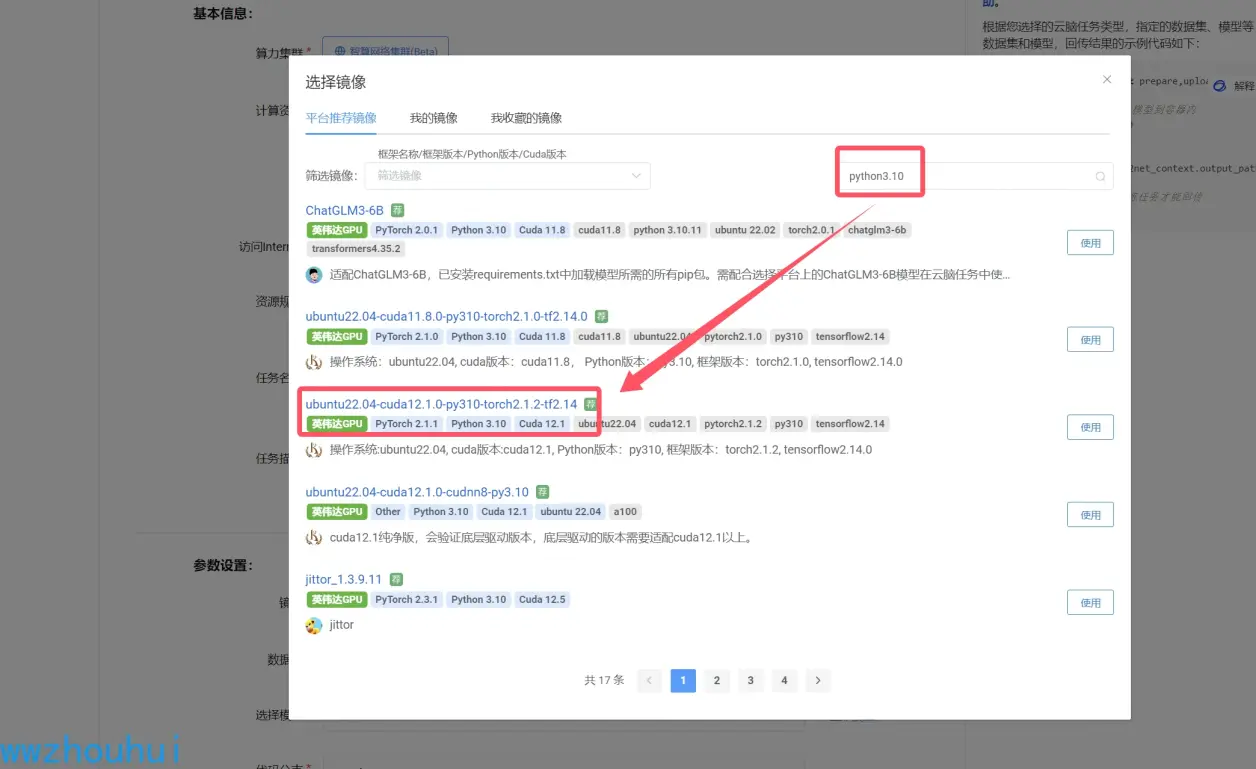1256x769 pixels.
Task: Click the PyTorch 2.3.1 tag
Action: 407,600
